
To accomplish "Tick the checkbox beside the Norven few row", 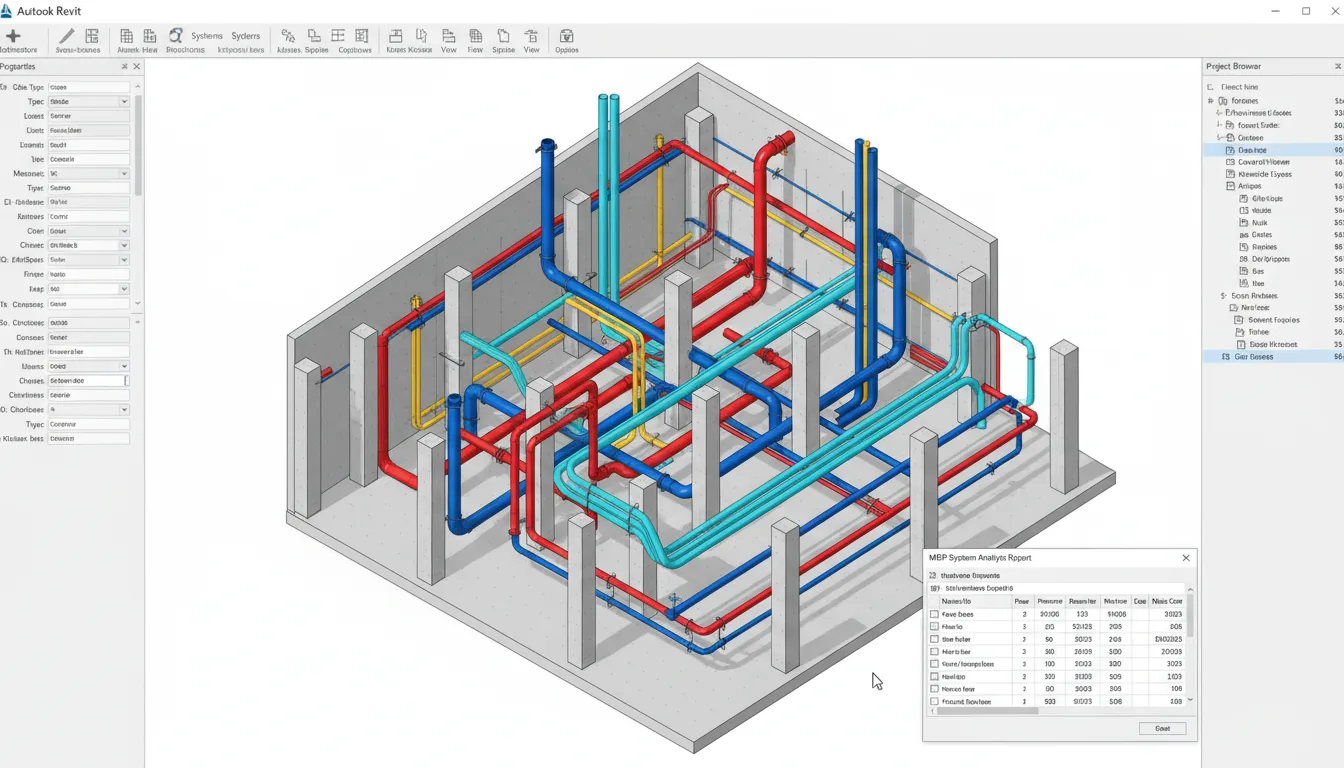I will point(934,689).
